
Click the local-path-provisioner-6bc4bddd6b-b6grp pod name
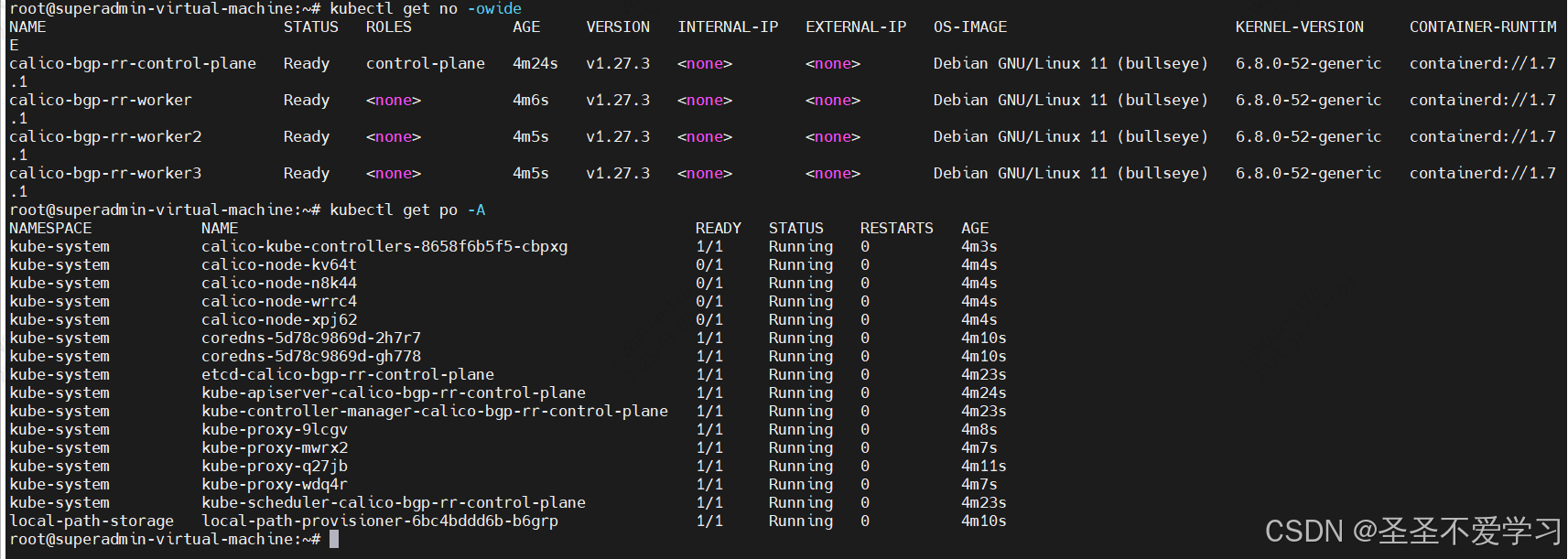[x=380, y=521]
